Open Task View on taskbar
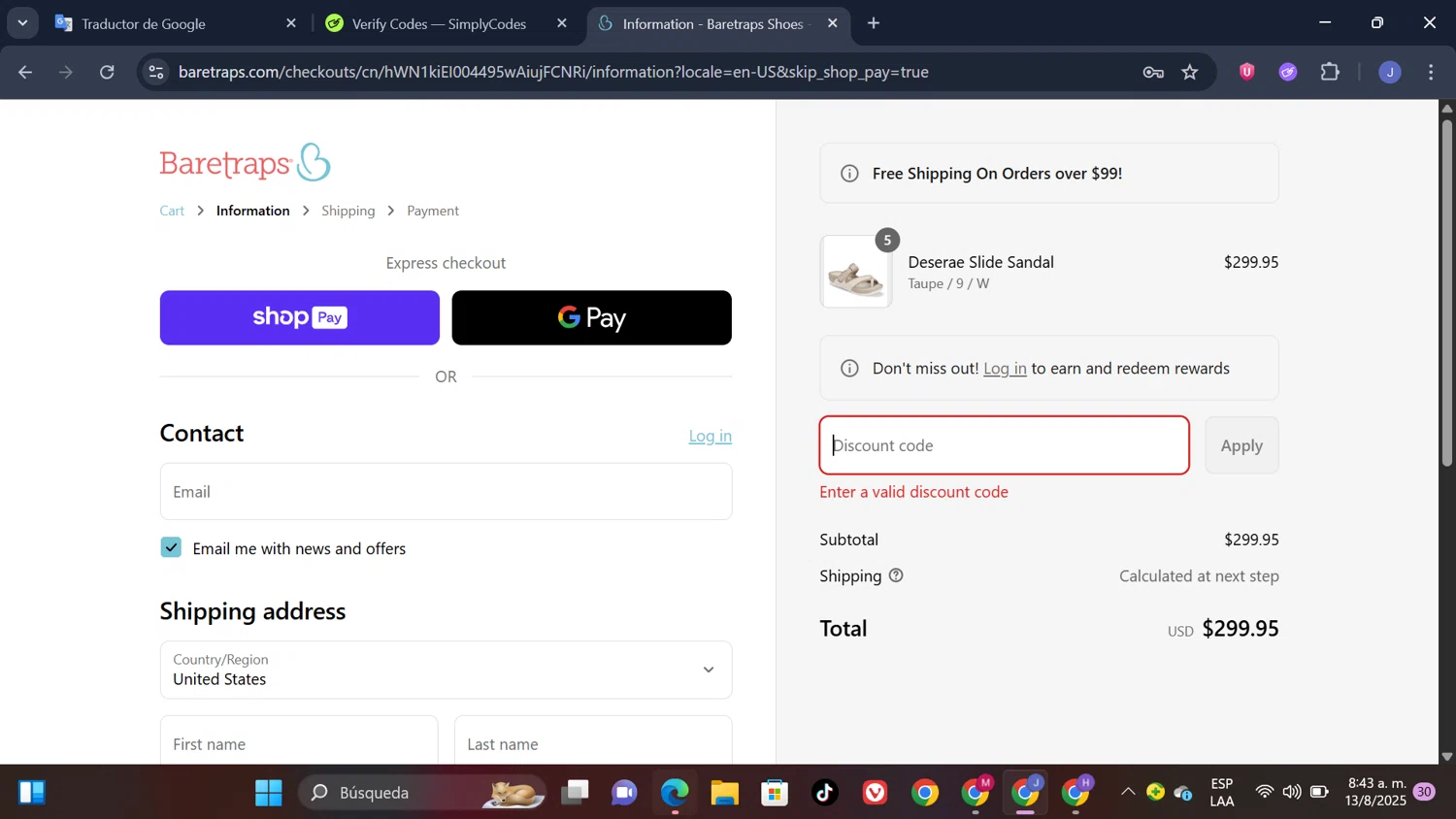This screenshot has width=1456, height=819. point(576,793)
